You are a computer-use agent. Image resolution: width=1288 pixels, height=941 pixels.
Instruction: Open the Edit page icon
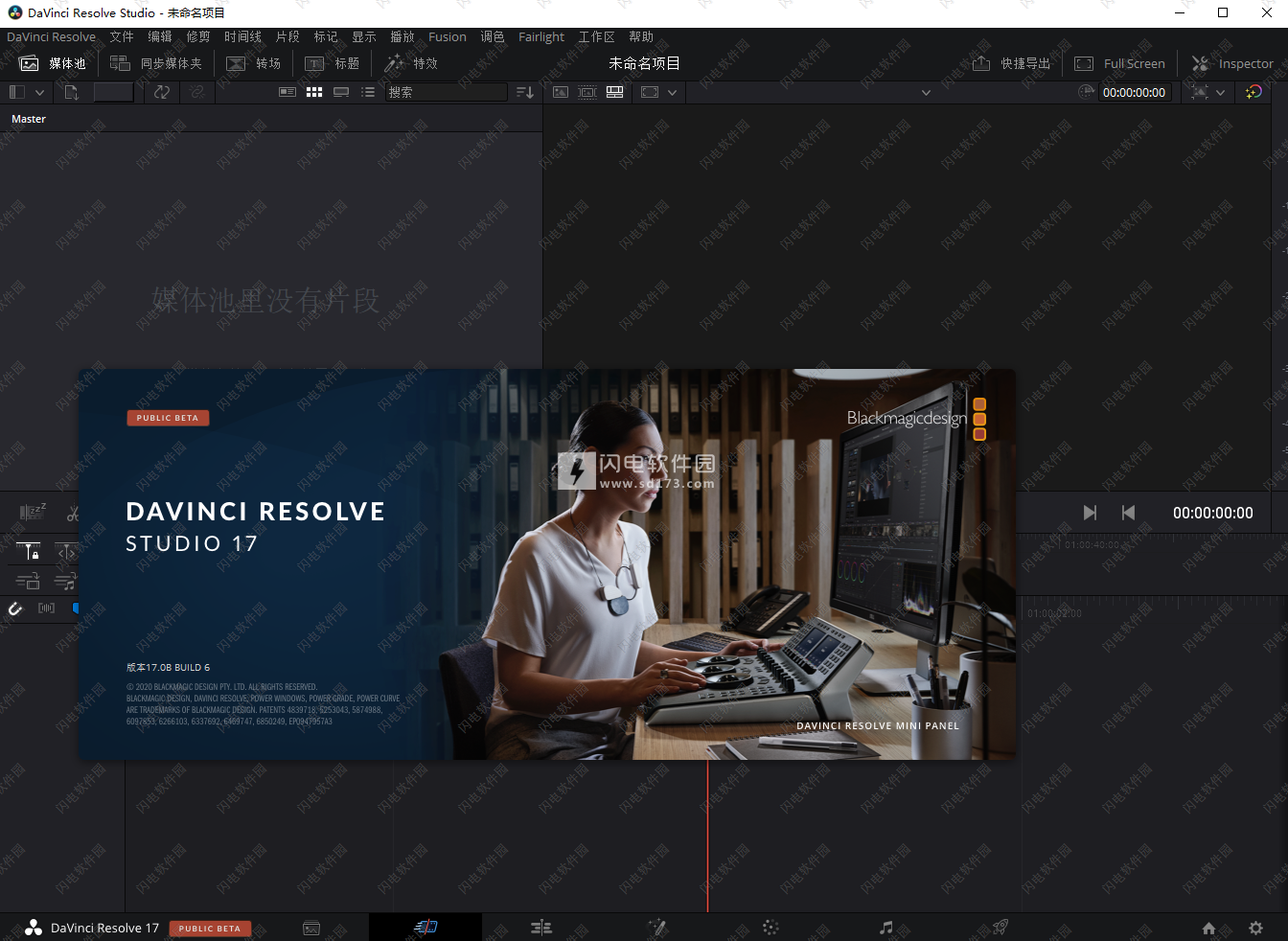(541, 927)
